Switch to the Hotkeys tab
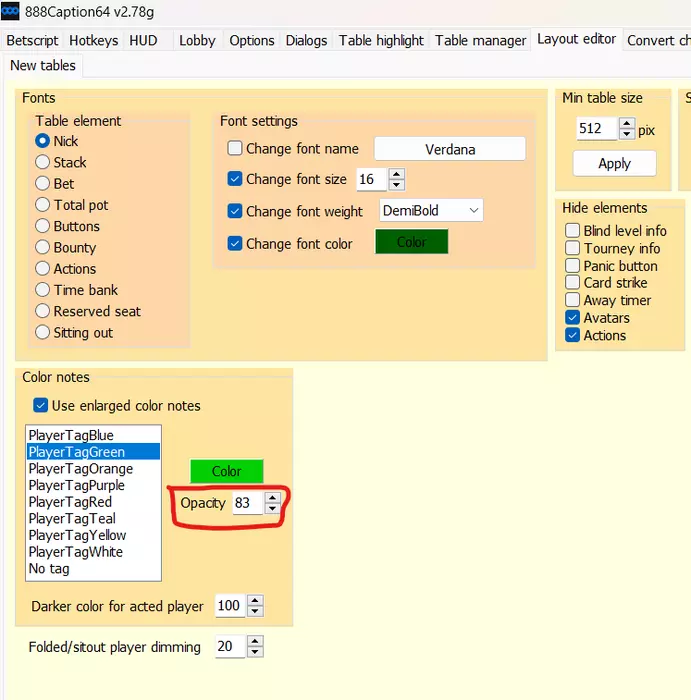Image resolution: width=691 pixels, height=700 pixels. point(93,41)
